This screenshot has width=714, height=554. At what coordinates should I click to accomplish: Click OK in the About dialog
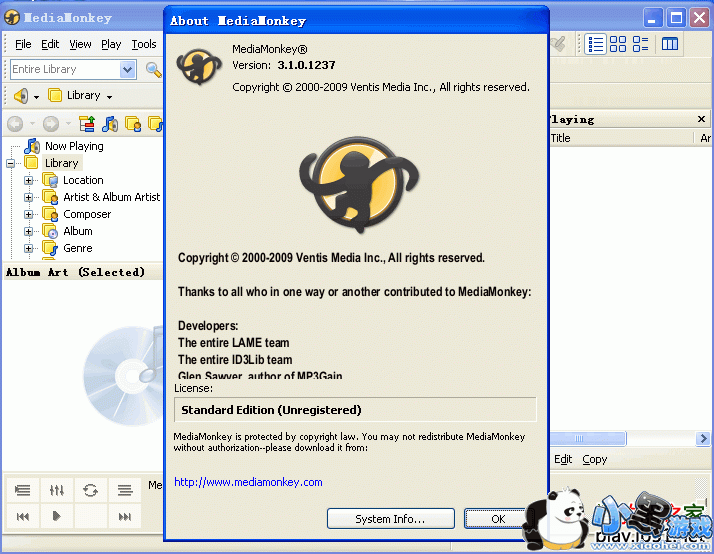click(497, 519)
